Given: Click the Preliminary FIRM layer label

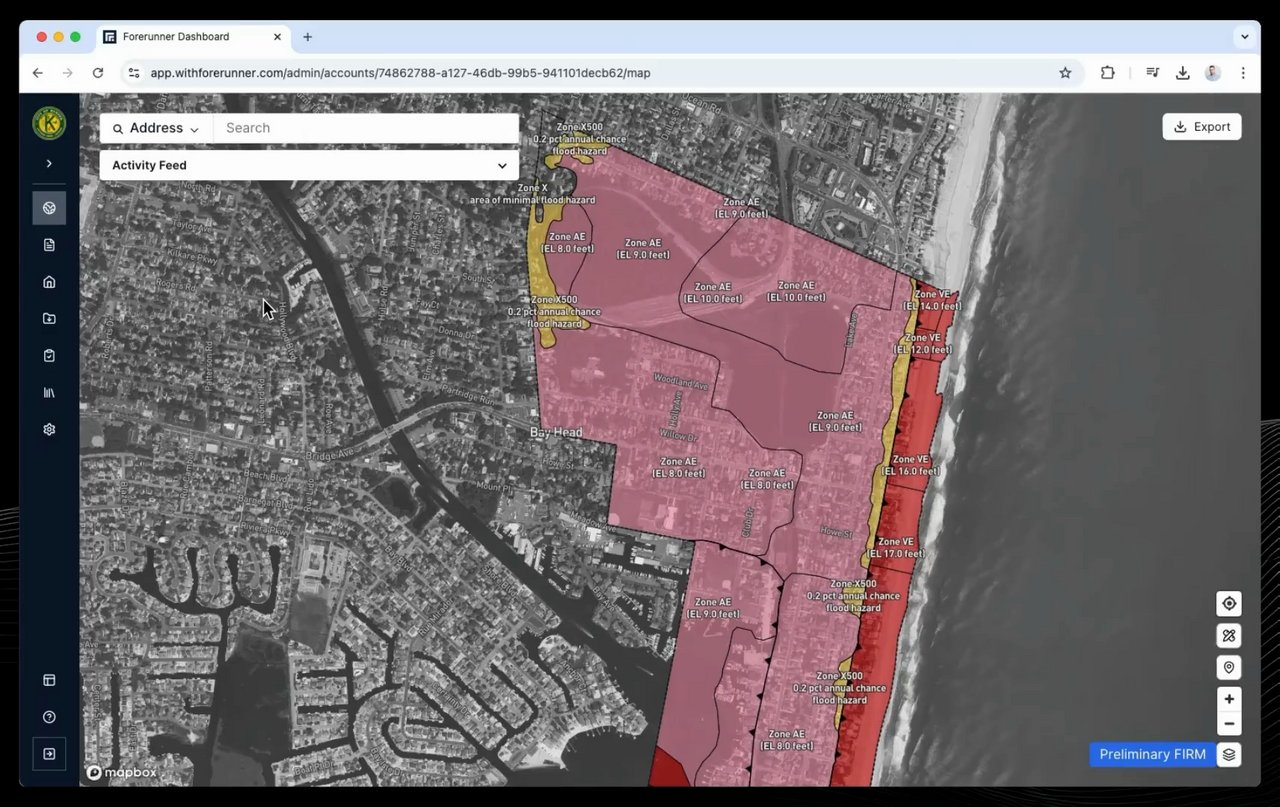Looking at the screenshot, I should point(1153,755).
